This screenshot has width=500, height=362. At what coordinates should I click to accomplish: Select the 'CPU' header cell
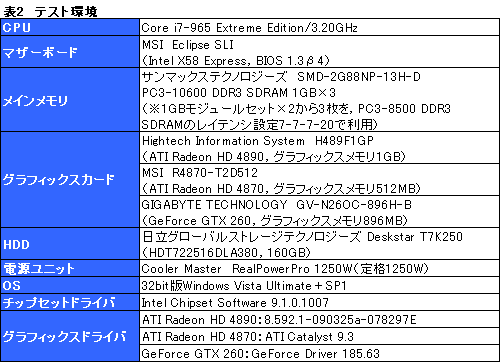point(70,27)
